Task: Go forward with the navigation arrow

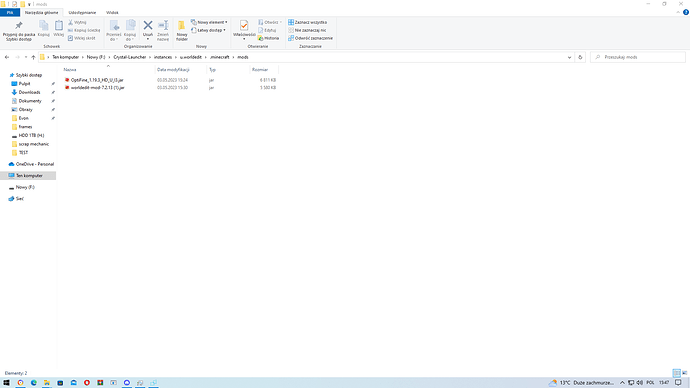Action: click(18, 57)
